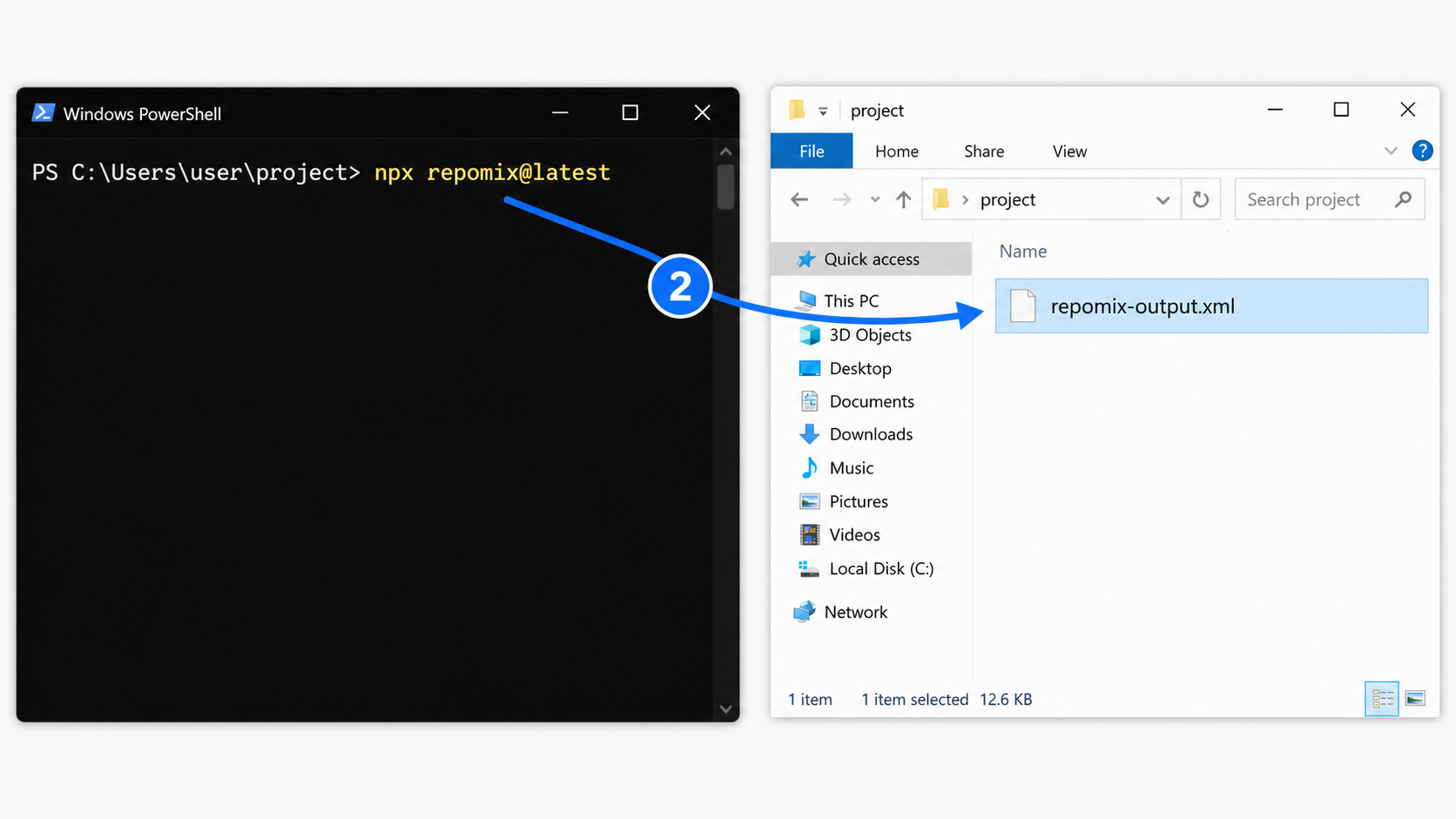1456x819 pixels.
Task: Expand the ribbon with the chevron
Action: click(x=1391, y=151)
